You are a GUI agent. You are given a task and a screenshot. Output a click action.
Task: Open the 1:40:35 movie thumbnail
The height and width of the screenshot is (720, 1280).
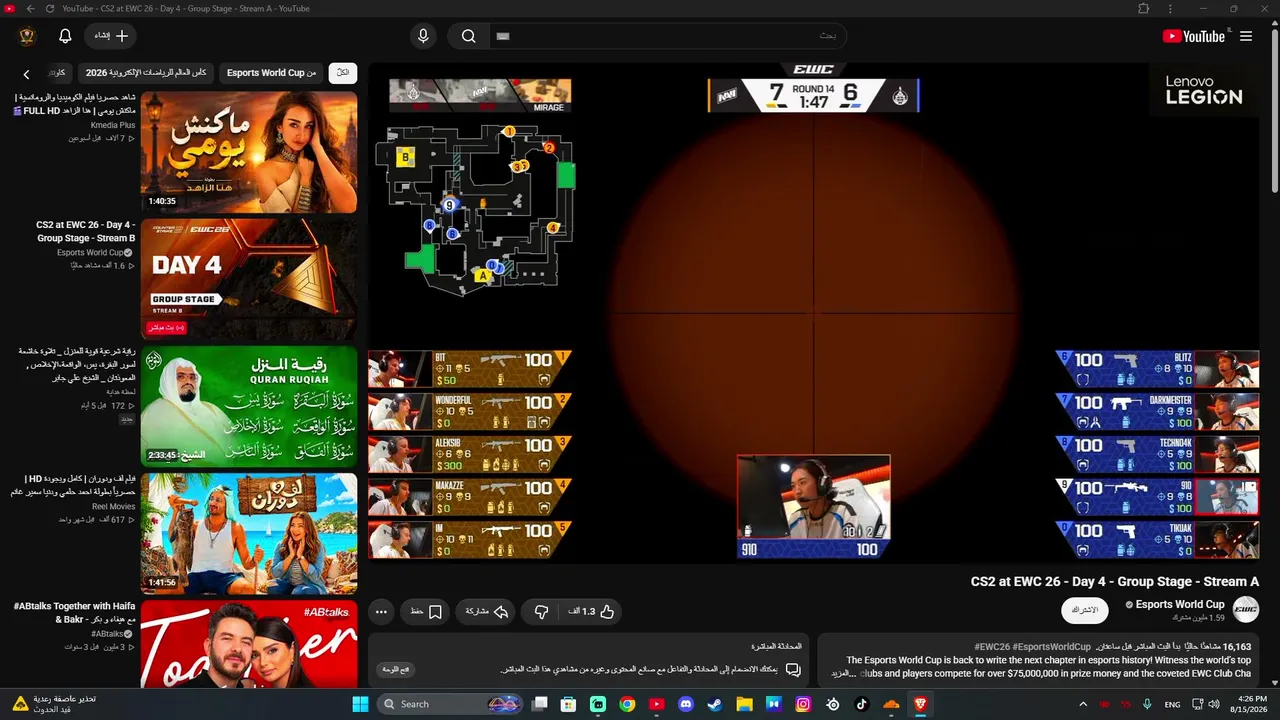click(249, 152)
